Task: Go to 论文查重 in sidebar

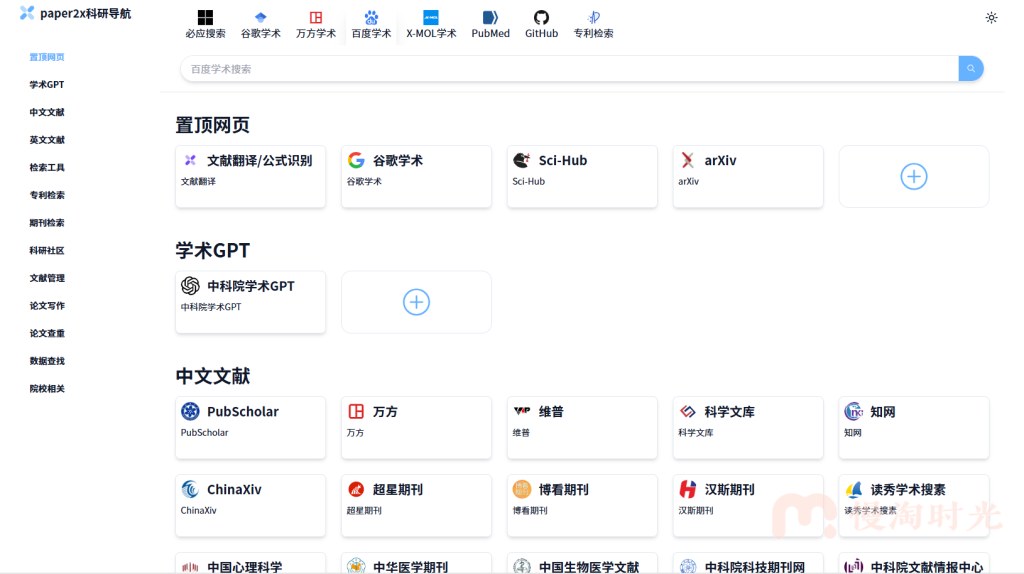Action: coord(47,334)
